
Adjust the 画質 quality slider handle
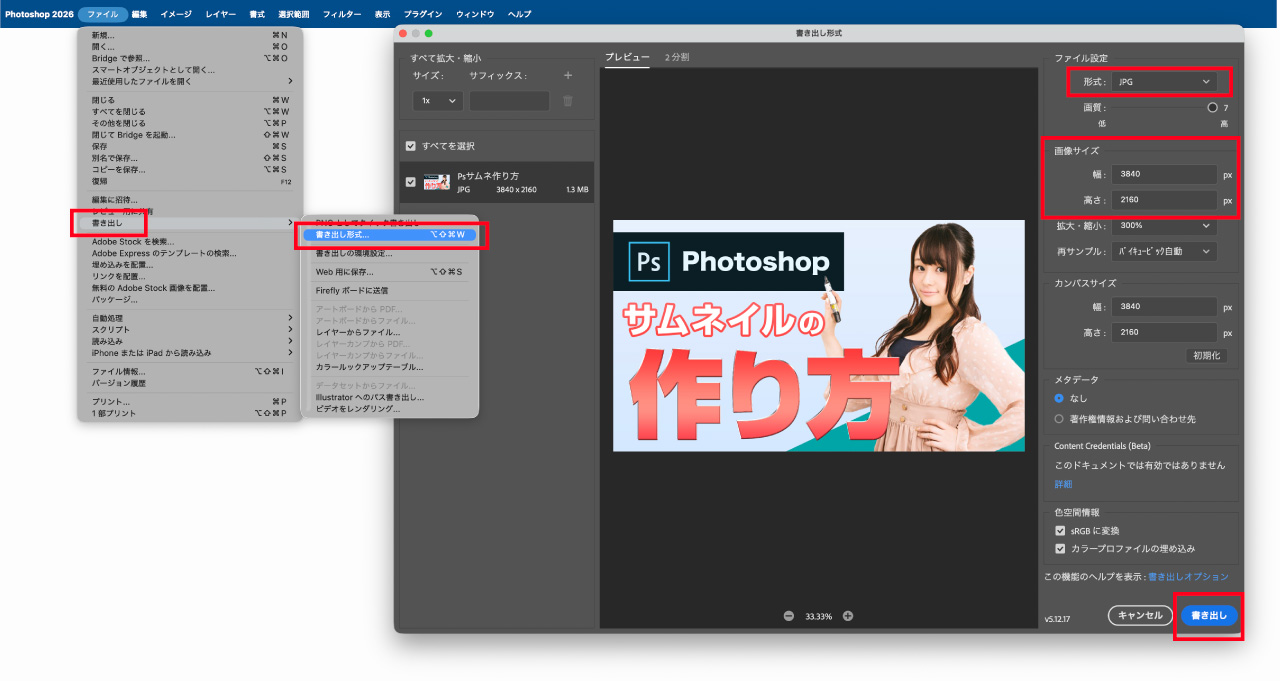[1212, 107]
